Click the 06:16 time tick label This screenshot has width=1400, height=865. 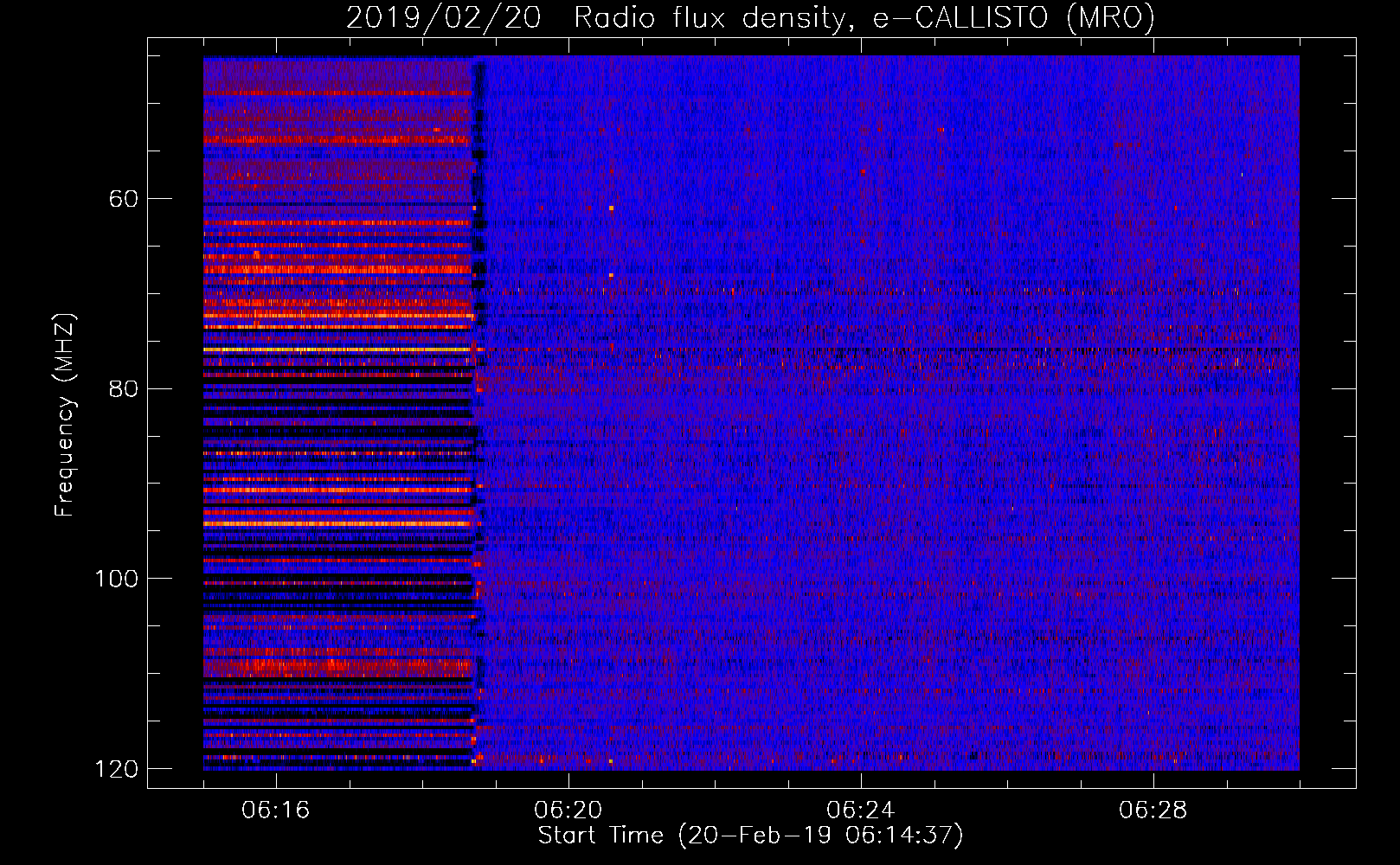pos(276,811)
